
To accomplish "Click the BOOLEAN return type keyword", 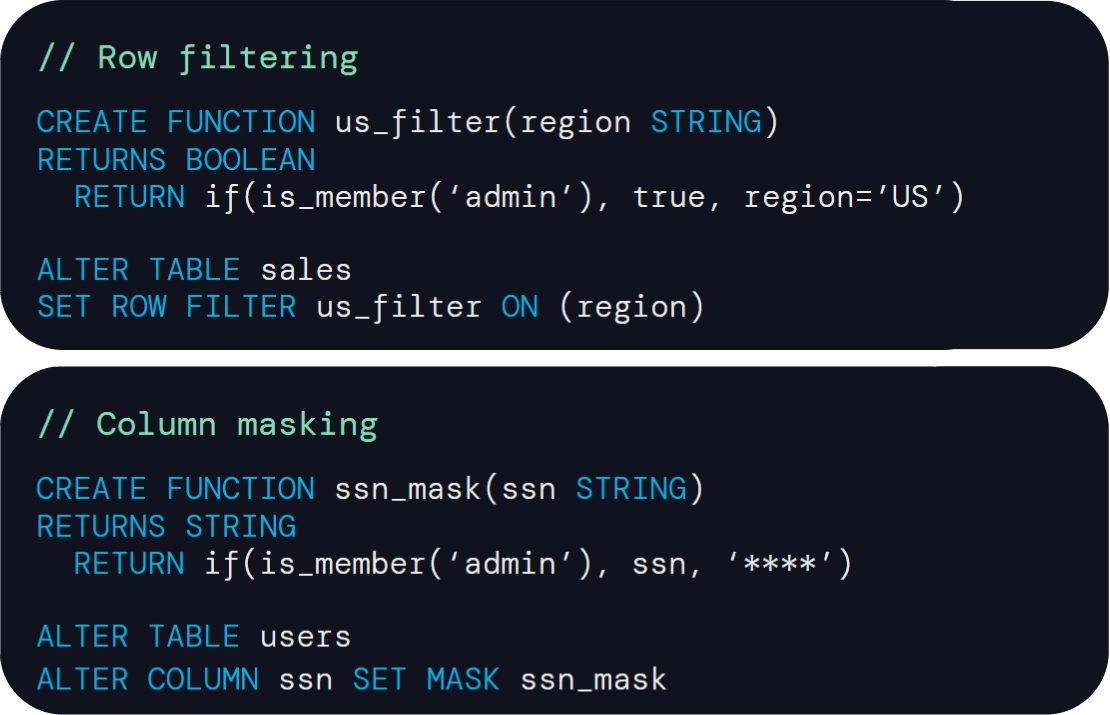I will pyautogui.click(x=250, y=160).
